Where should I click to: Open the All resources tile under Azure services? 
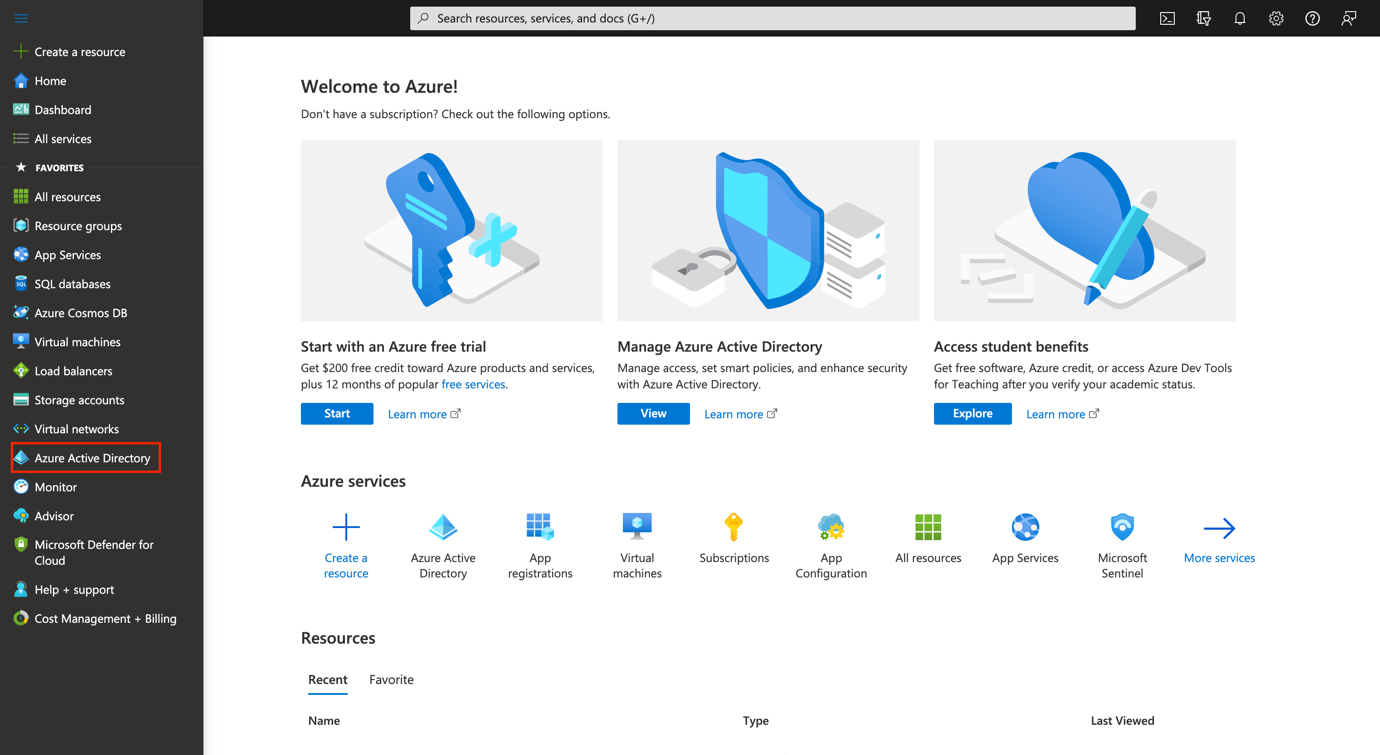[x=928, y=538]
